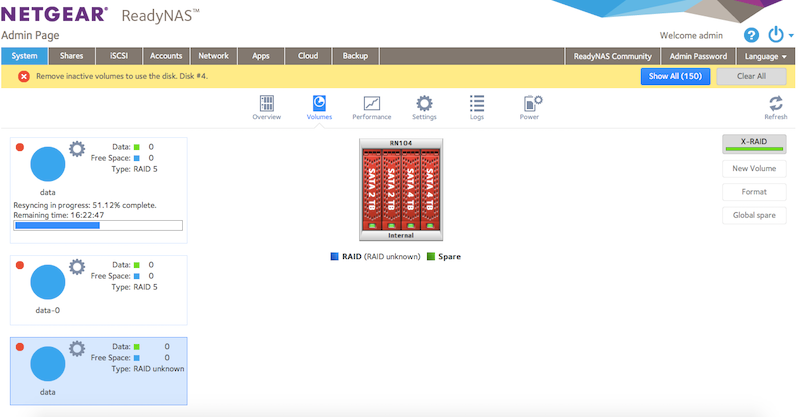Click the Global spare button
This screenshot has width=800, height=417.
tap(754, 215)
